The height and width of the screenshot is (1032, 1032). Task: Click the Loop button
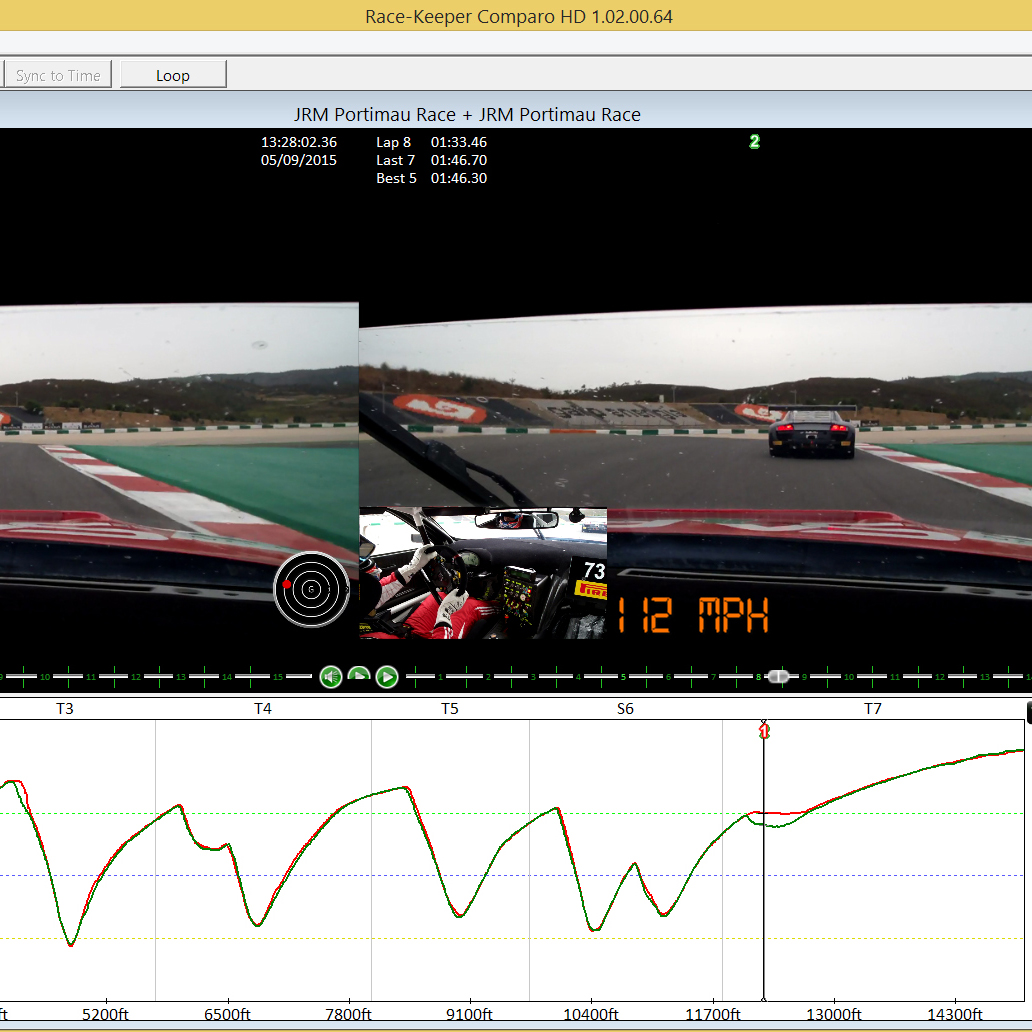173,75
